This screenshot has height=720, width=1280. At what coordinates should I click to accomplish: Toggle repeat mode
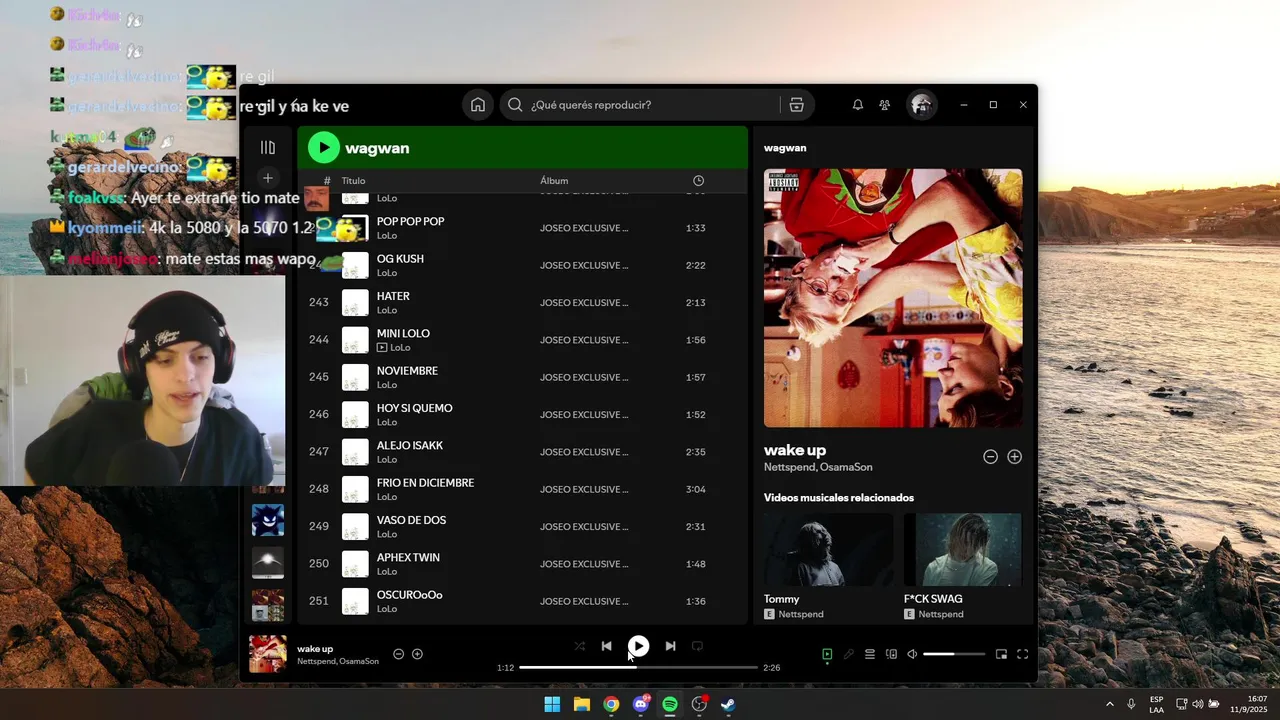(698, 646)
